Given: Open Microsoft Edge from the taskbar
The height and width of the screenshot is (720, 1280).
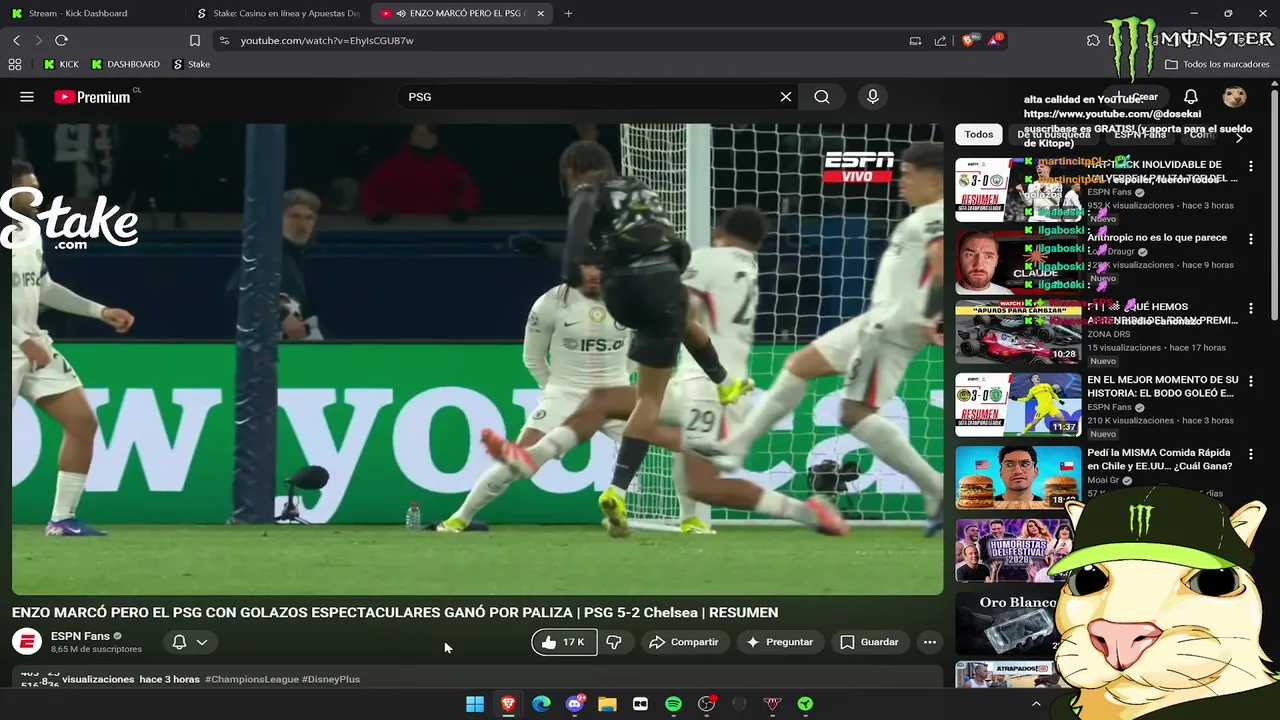Looking at the screenshot, I should [541, 704].
